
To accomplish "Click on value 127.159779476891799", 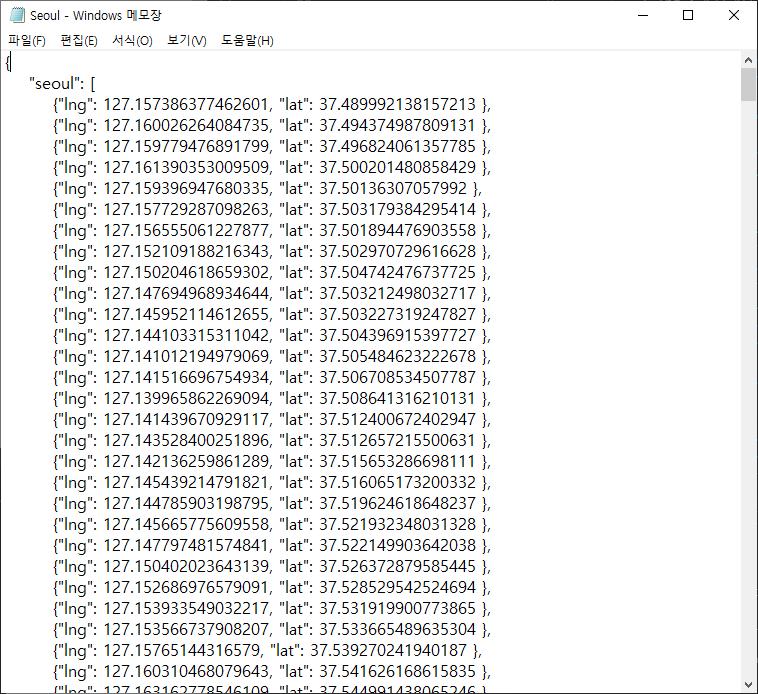I will point(186,146).
